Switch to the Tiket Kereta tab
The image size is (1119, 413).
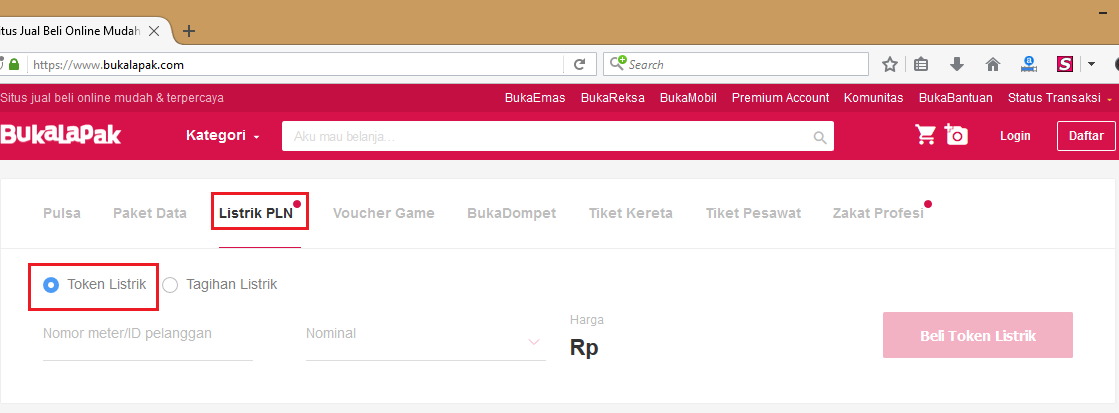(x=631, y=213)
